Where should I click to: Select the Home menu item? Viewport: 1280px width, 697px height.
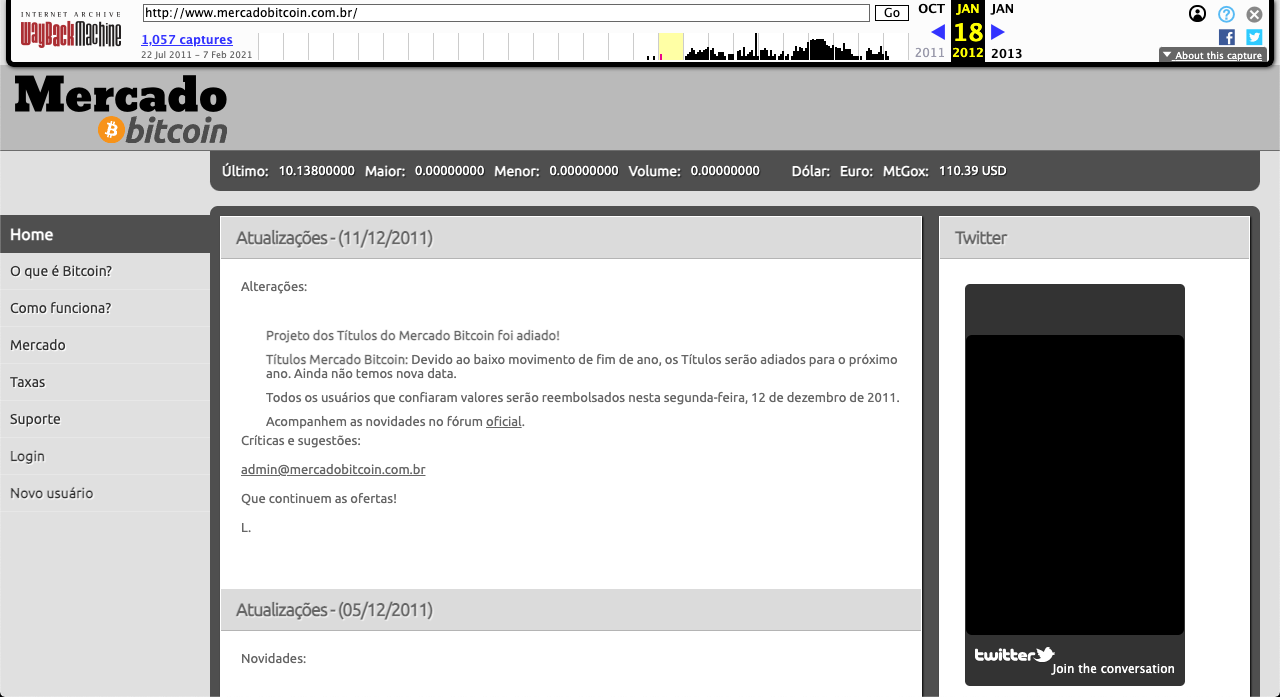point(105,234)
